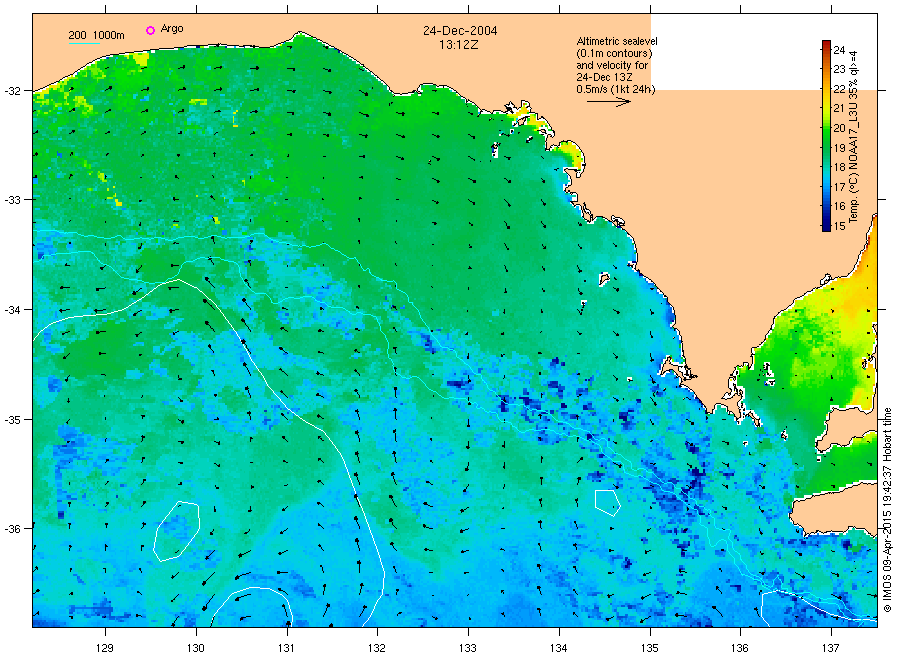Screen dimensions: 900x660
Task: Click latitude axis label -32
Action: (11, 91)
